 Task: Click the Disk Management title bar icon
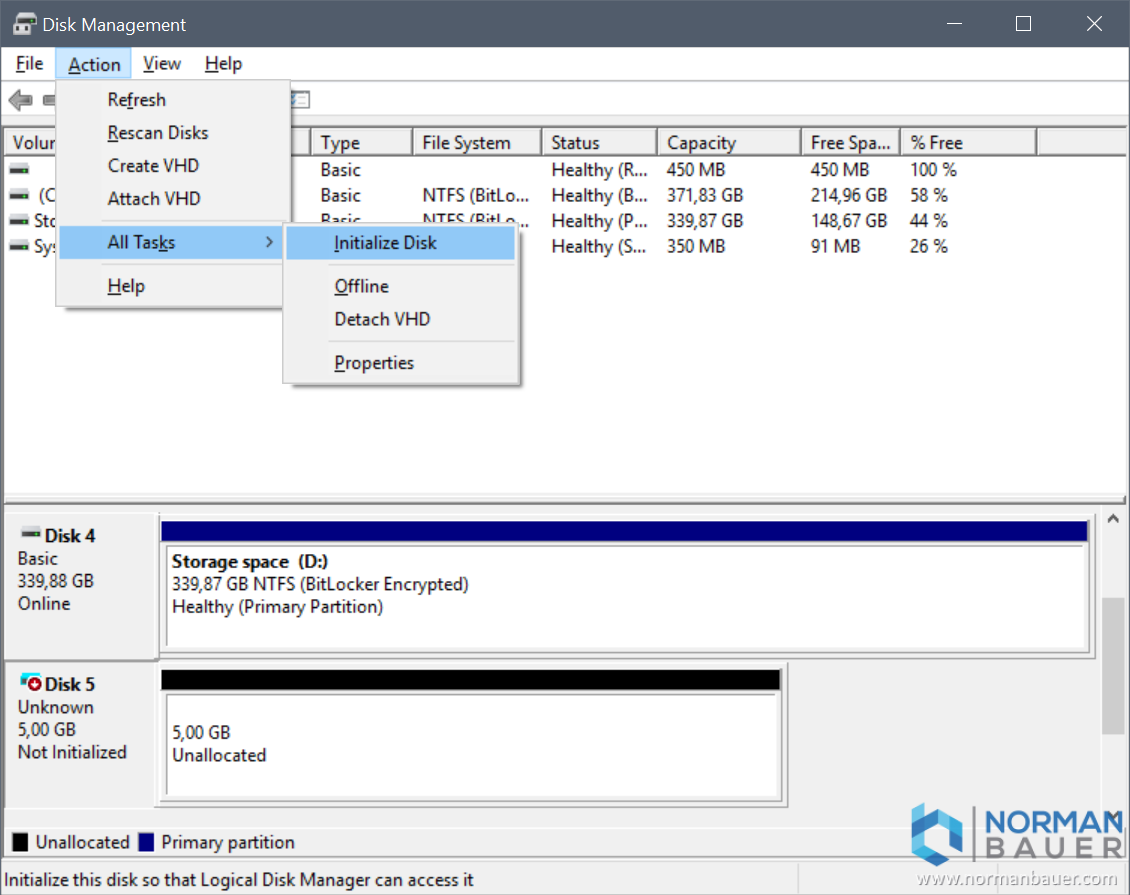point(24,24)
